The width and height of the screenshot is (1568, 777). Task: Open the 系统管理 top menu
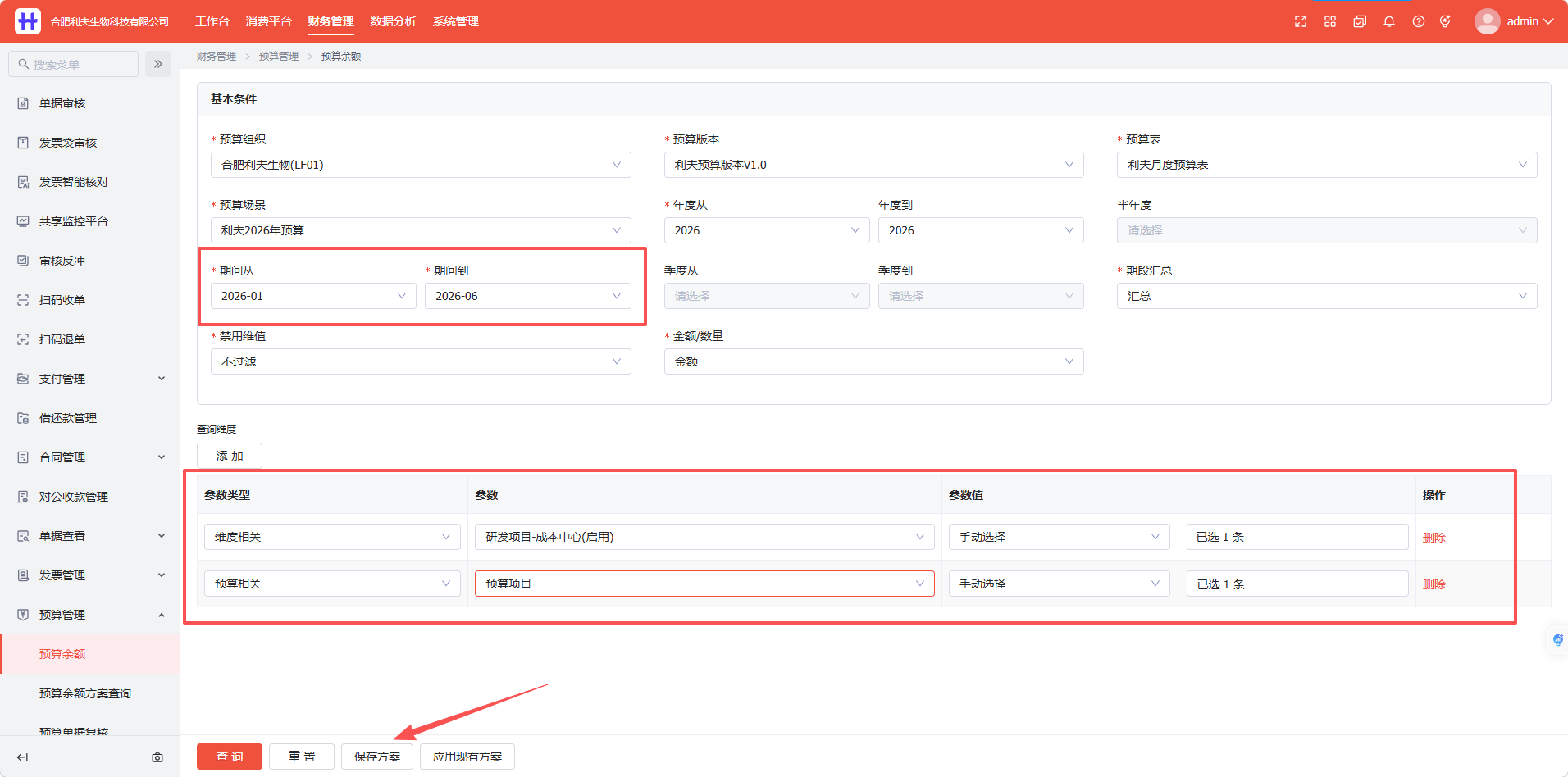click(456, 21)
